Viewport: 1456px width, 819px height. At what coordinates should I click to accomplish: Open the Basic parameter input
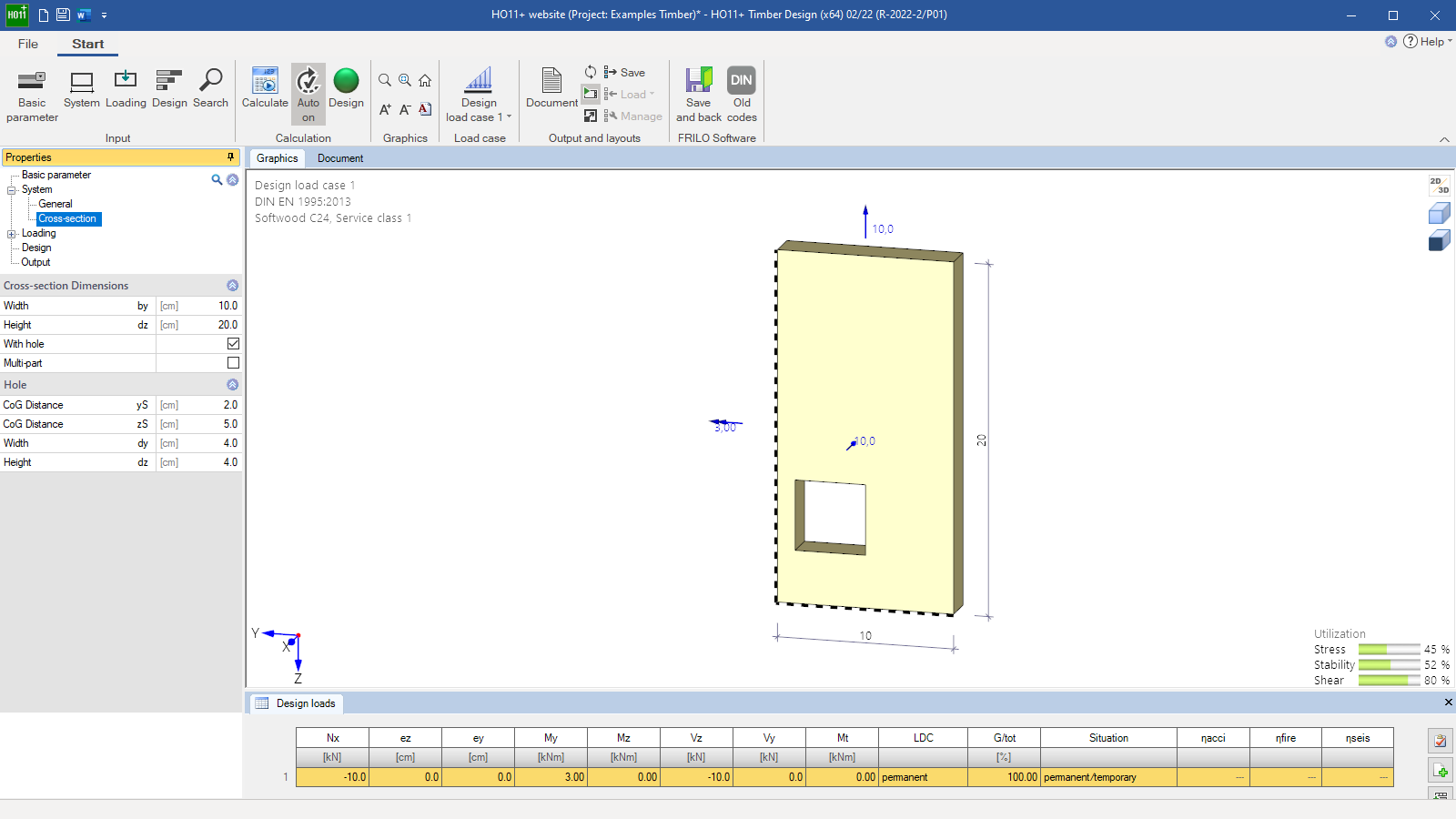[x=32, y=95]
